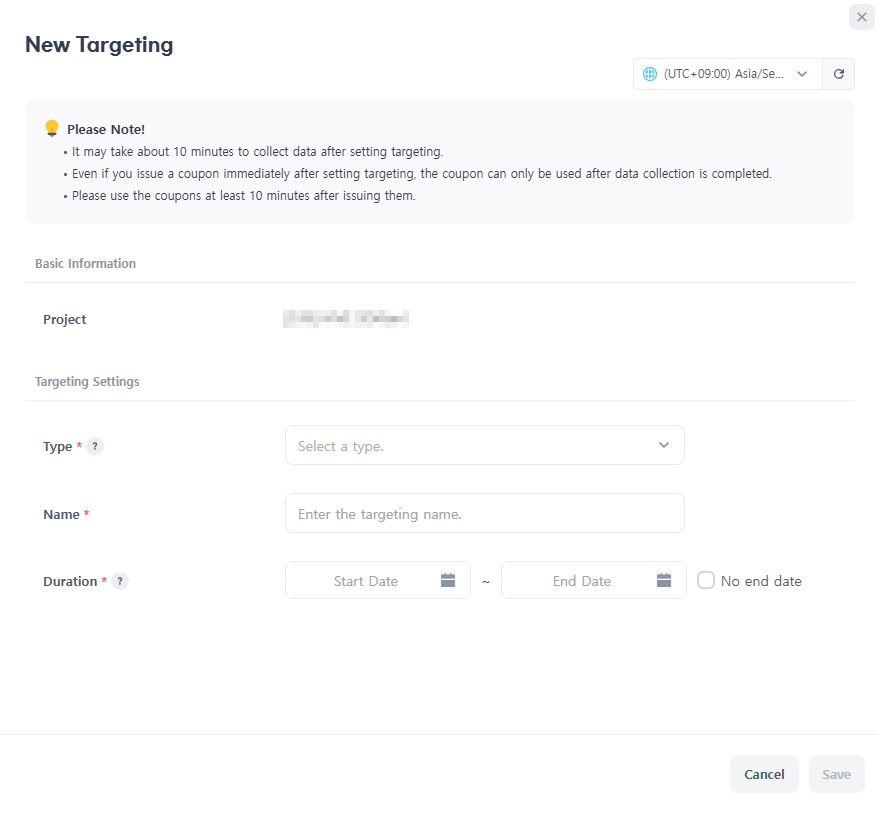Enable the No end date checkbox
The height and width of the screenshot is (816, 878).
point(706,580)
